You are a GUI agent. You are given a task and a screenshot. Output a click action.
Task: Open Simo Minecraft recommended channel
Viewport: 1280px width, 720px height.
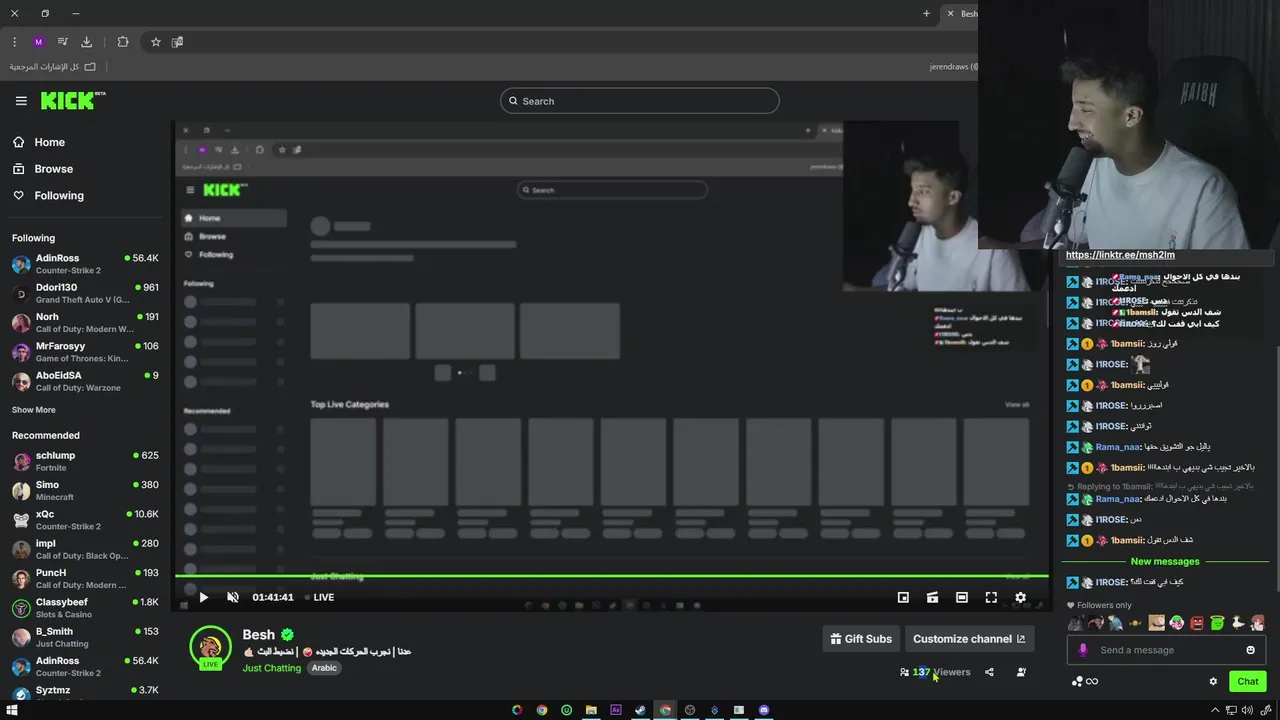[x=85, y=490]
